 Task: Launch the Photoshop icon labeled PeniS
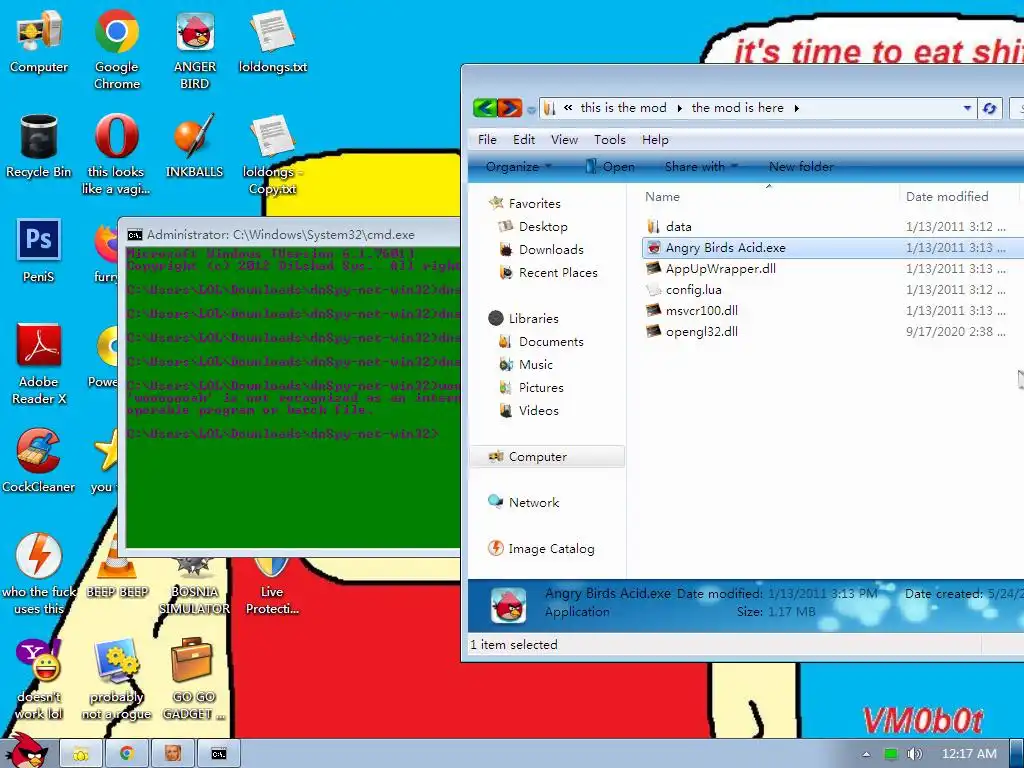pos(39,251)
